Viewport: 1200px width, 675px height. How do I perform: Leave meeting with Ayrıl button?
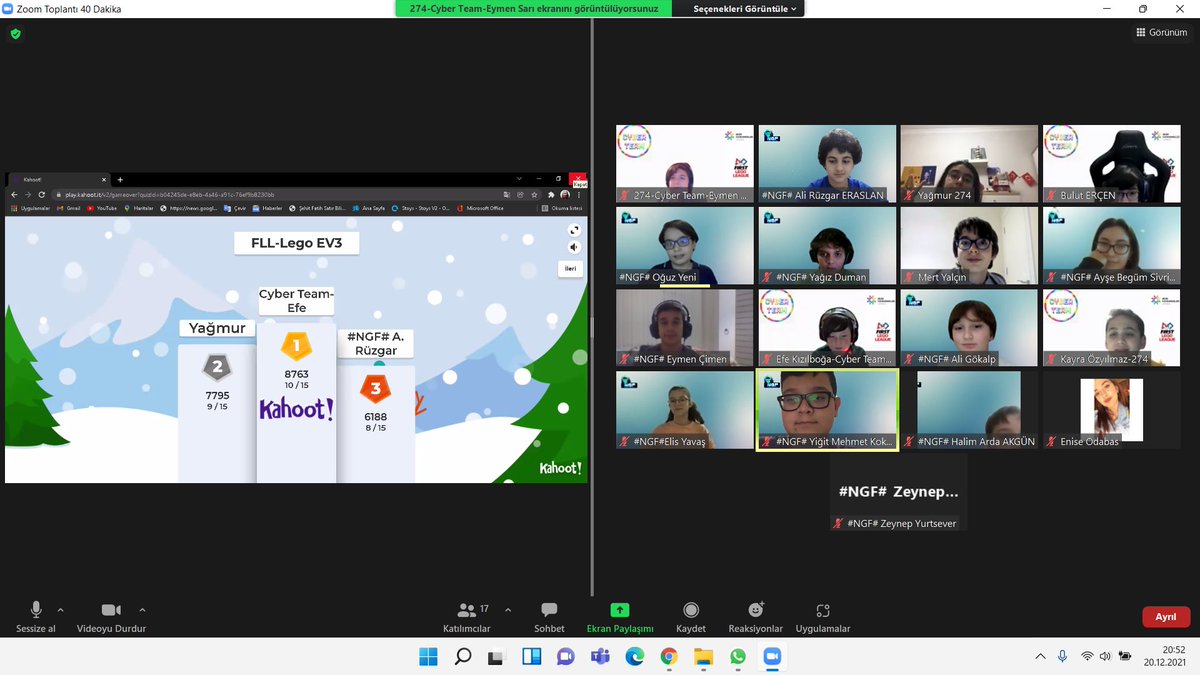click(1166, 617)
